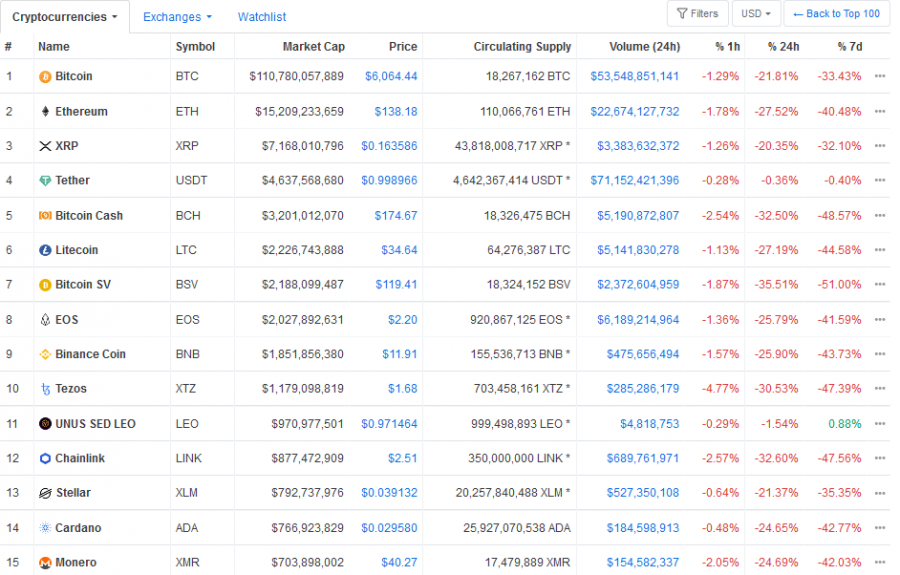Open the Filters button
Image resolution: width=900 pixels, height=575 pixels.
point(697,14)
